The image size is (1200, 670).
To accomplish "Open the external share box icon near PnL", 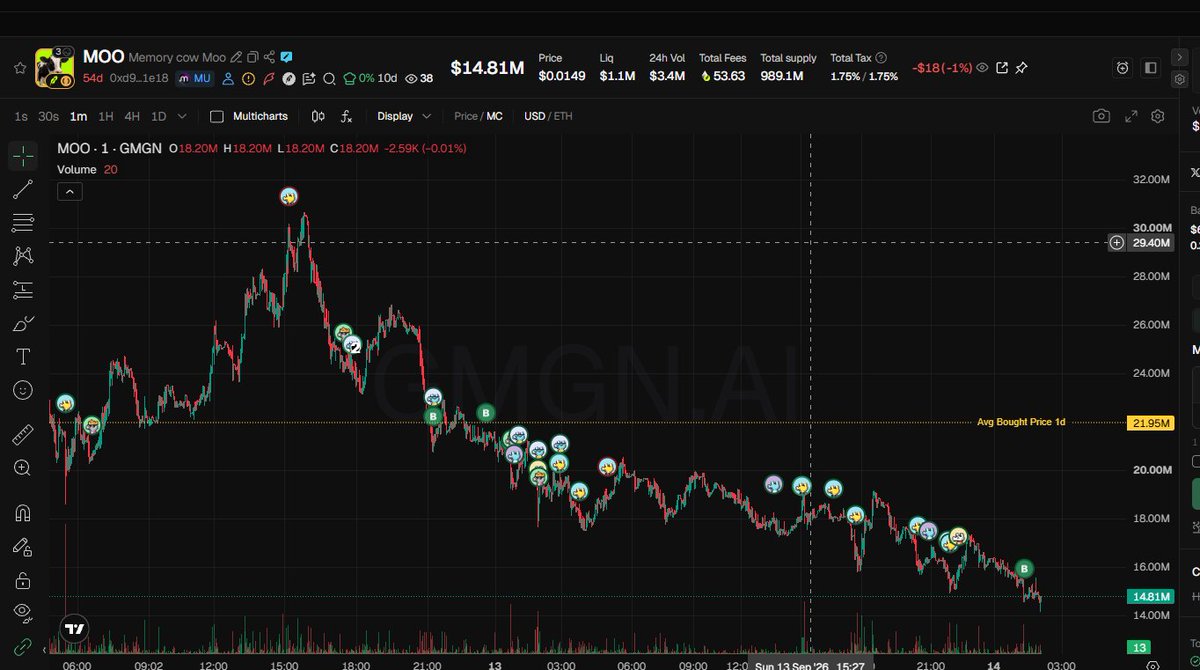I will [x=1002, y=68].
